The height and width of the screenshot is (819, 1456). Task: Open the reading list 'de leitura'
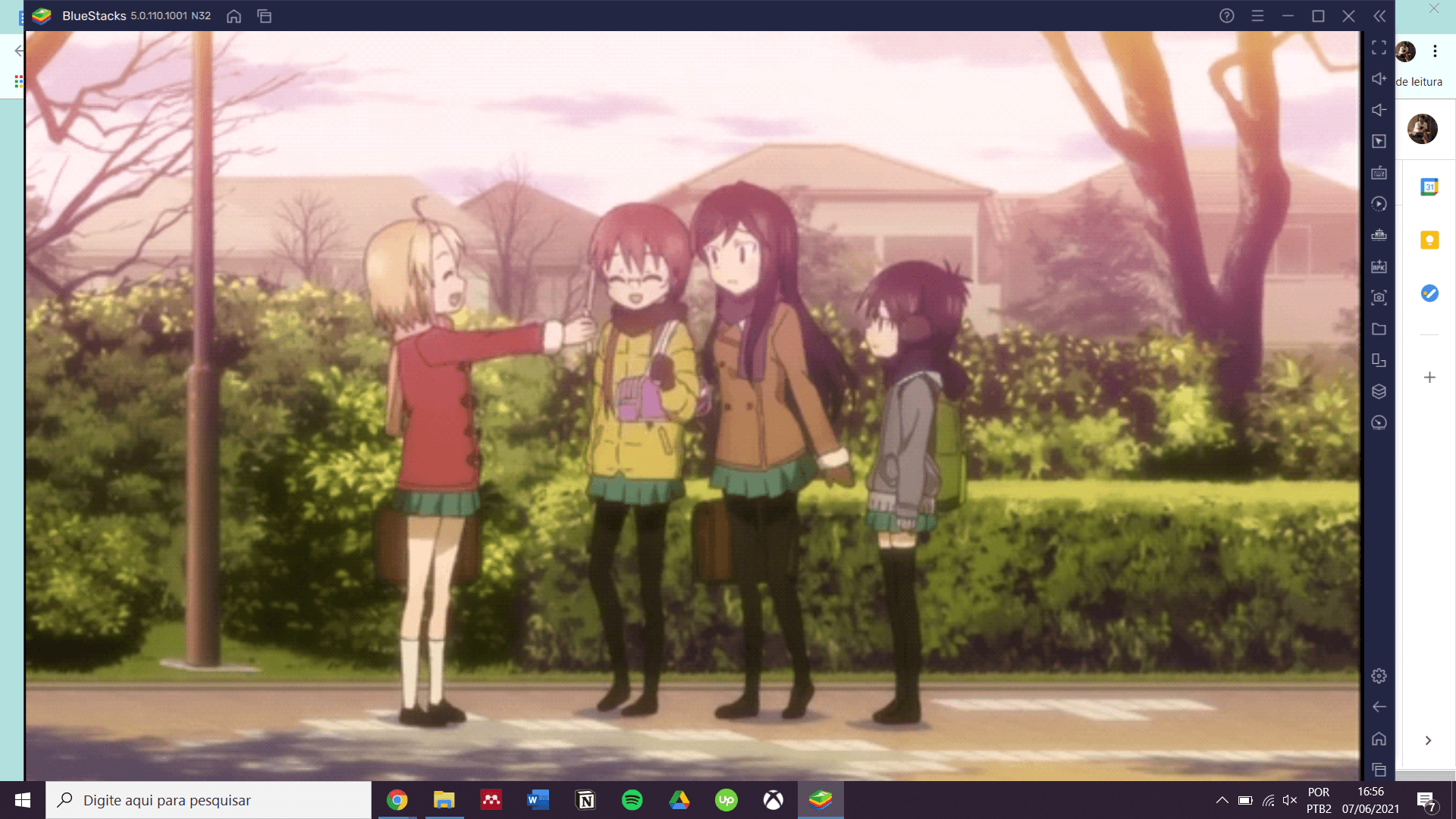point(1419,82)
